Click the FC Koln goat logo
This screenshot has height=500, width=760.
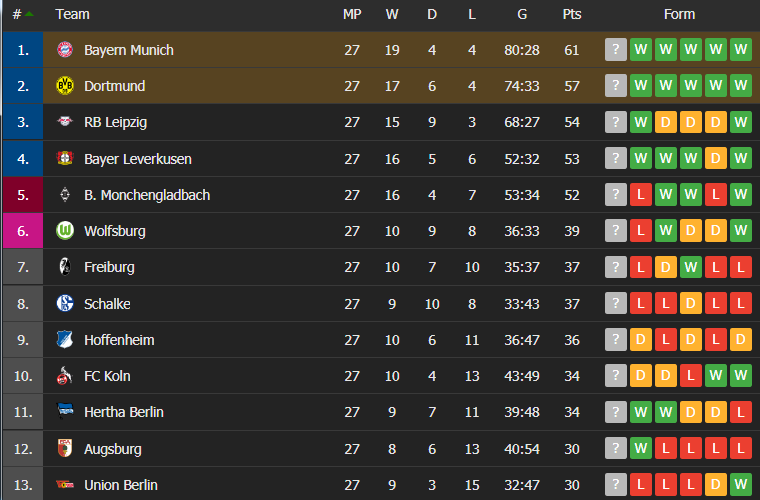pos(65,375)
